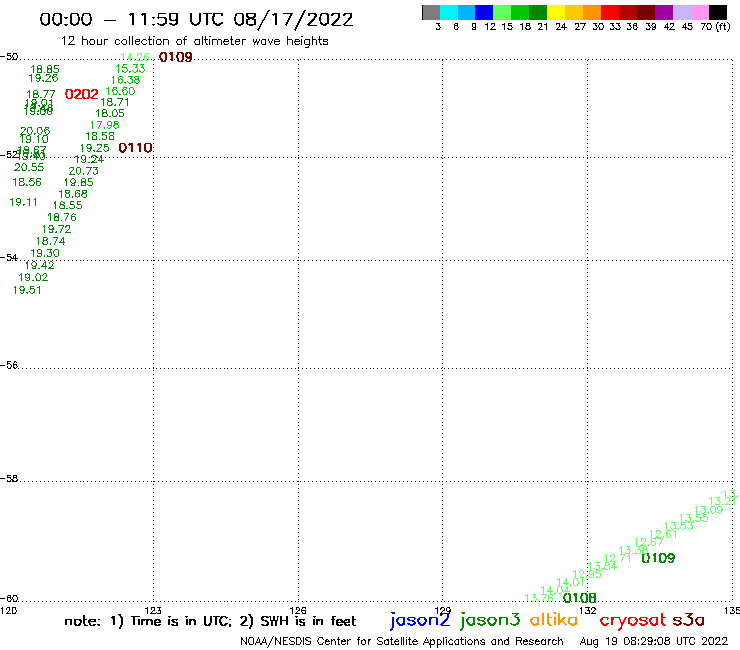Image resolution: width=740 pixels, height=650 pixels.
Task: Click the wave height value '12.95'
Action: click(587, 574)
